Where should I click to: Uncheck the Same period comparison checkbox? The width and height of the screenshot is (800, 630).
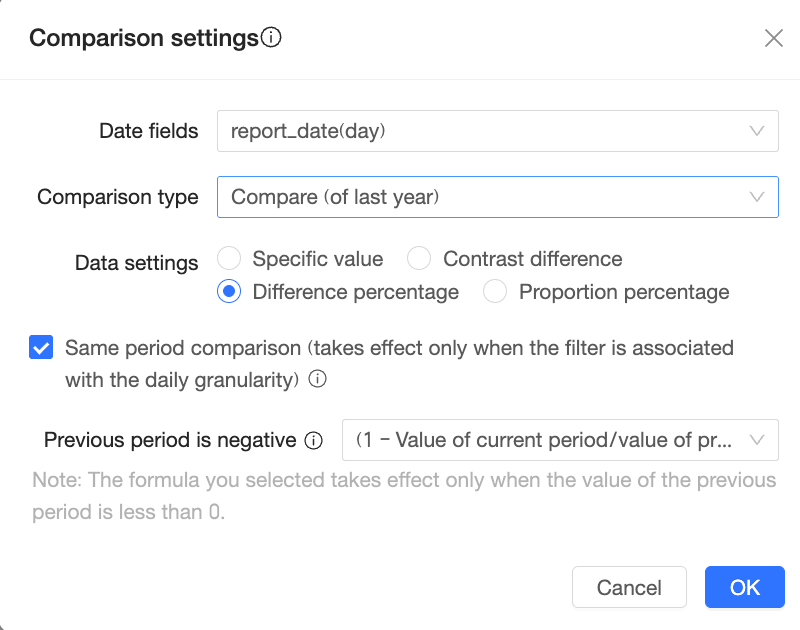click(41, 348)
